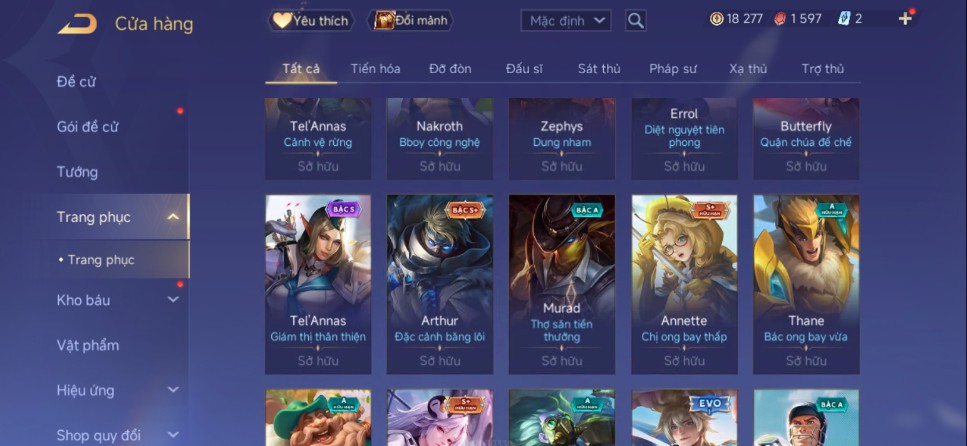The width and height of the screenshot is (967, 446).
Task: Select the Tiến hóa tab
Action: coord(376,68)
